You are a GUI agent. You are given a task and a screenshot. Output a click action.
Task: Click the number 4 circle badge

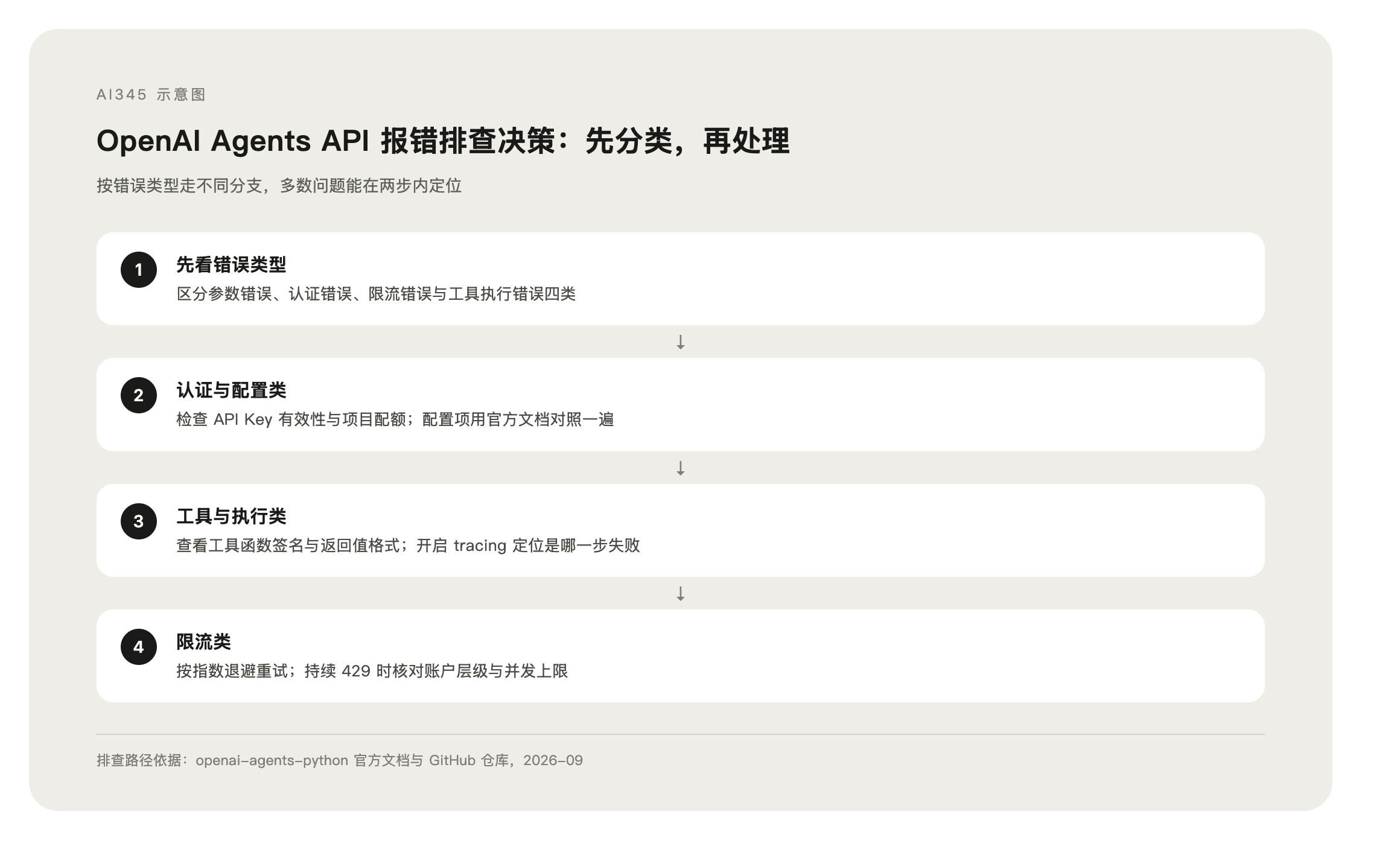click(139, 647)
